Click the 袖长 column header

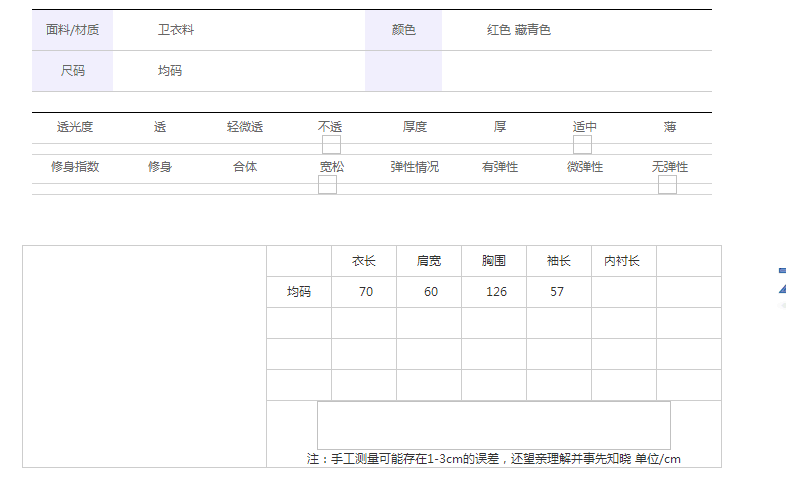(x=558, y=261)
